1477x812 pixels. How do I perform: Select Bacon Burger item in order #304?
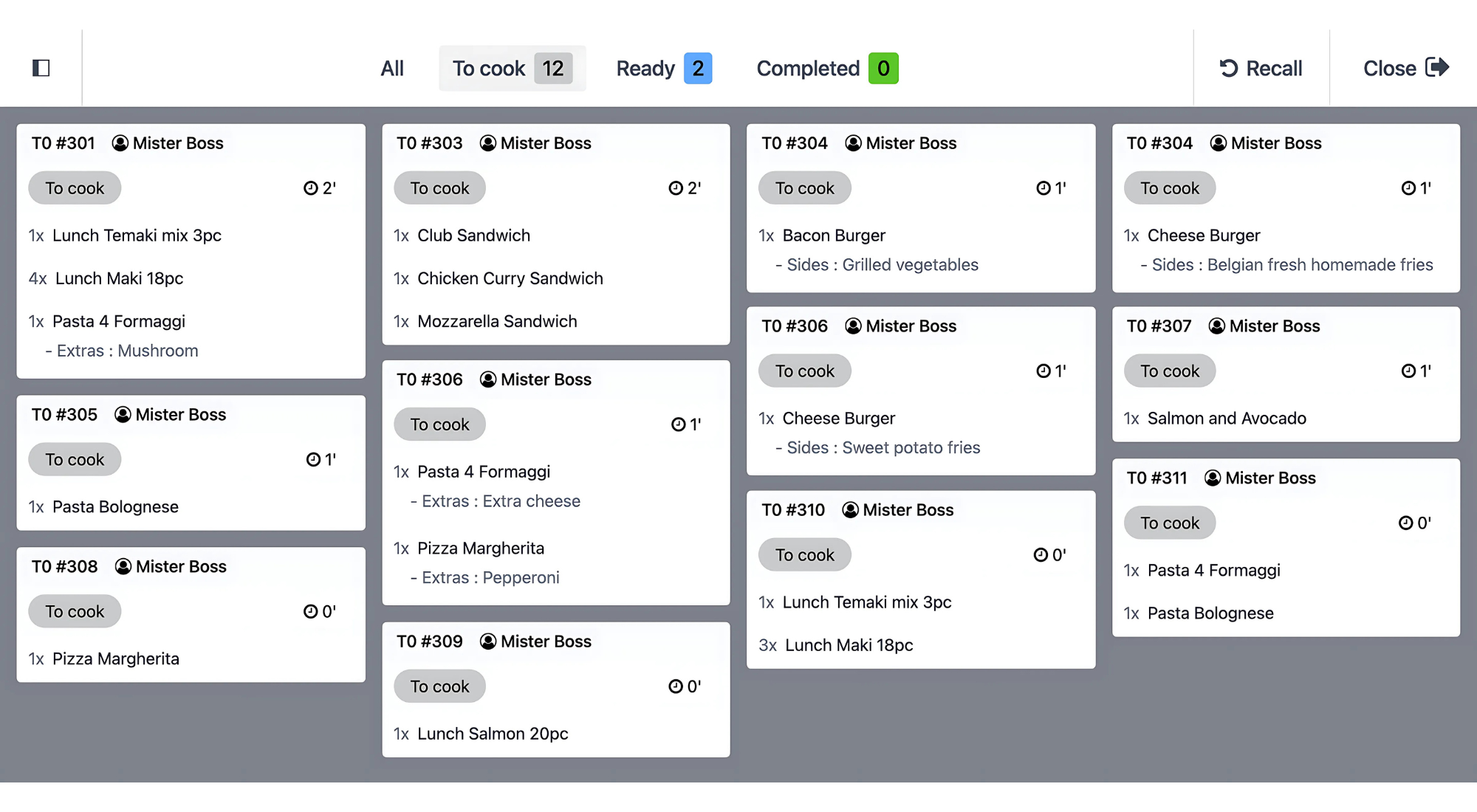click(833, 235)
